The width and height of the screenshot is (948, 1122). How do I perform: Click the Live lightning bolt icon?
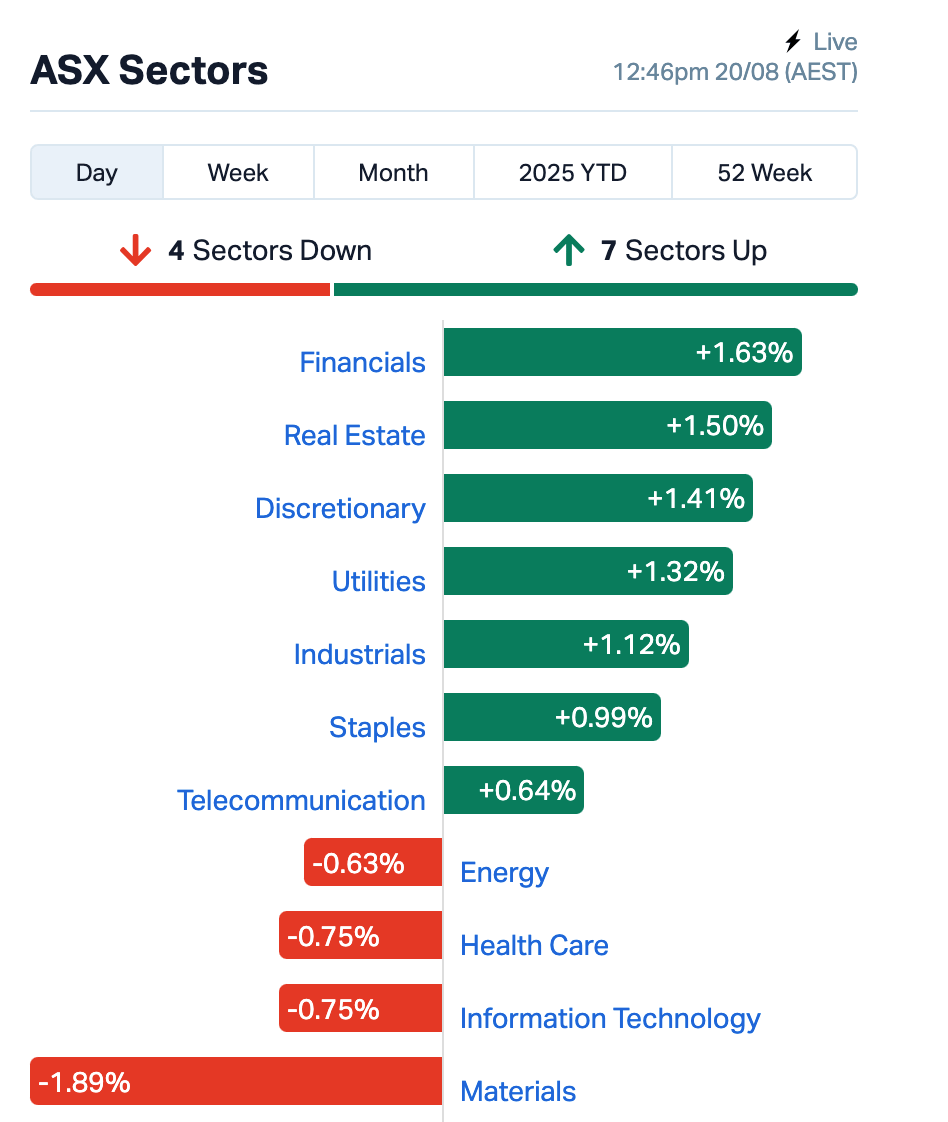pyautogui.click(x=792, y=42)
